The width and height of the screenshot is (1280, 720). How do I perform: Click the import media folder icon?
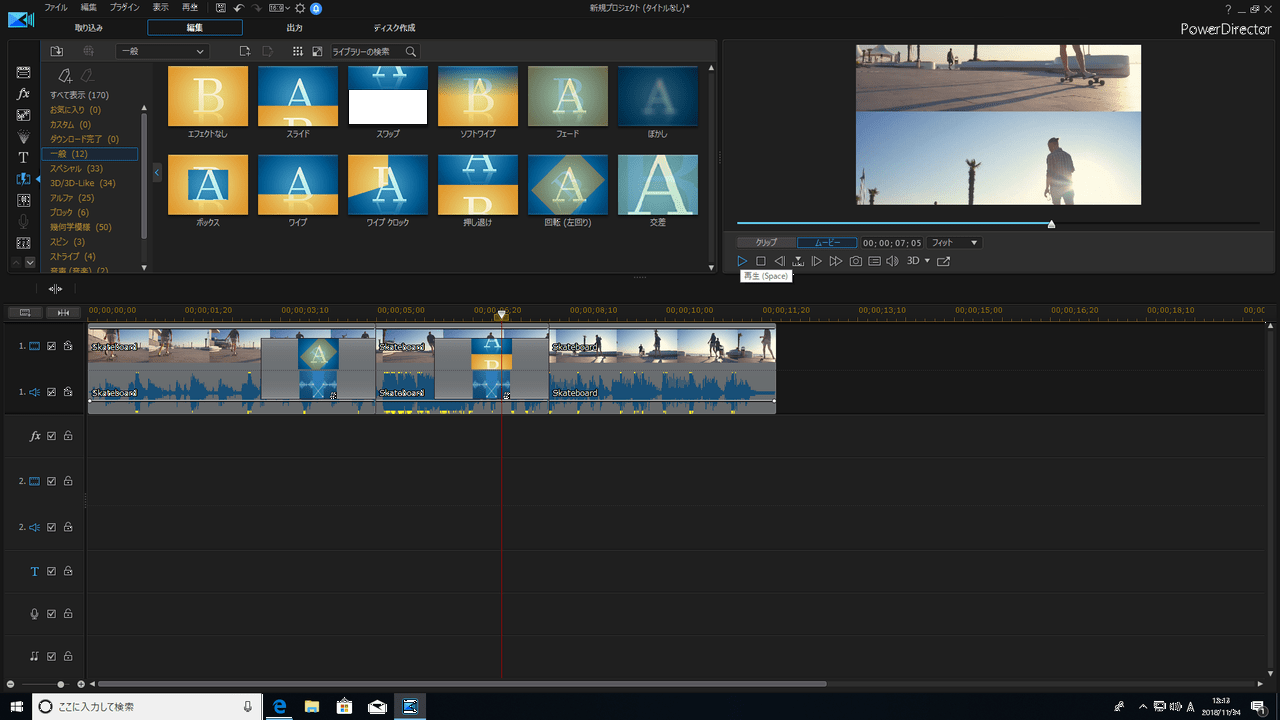[x=57, y=51]
